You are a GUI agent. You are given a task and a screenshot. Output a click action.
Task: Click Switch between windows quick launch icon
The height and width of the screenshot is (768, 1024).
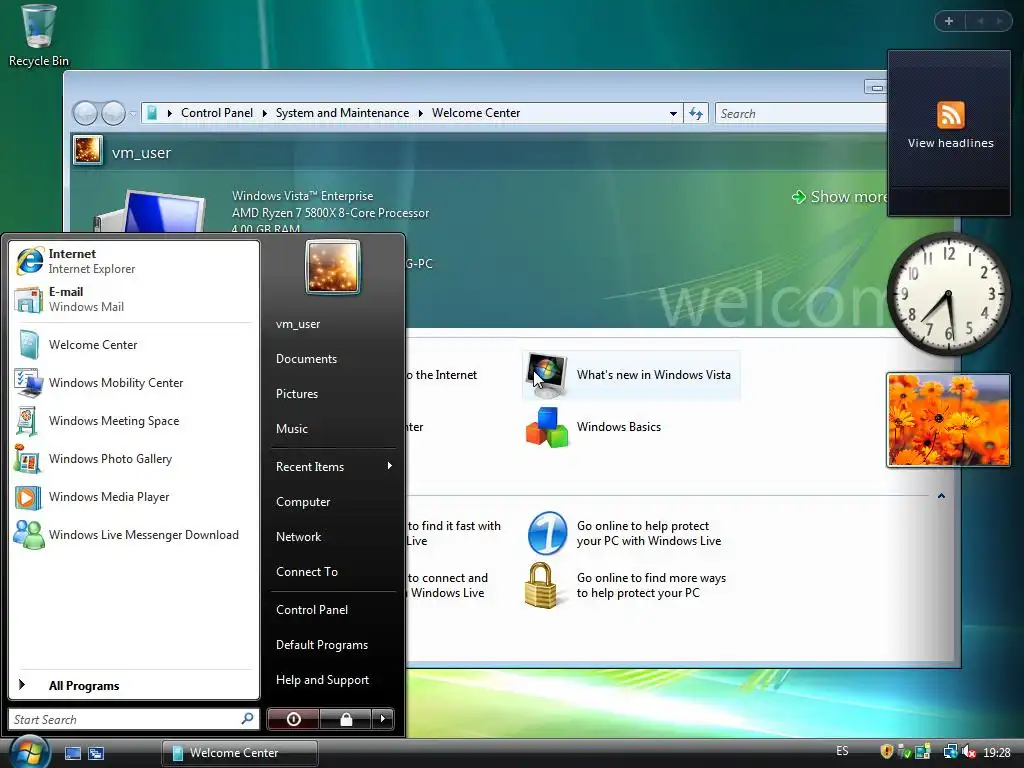(x=96, y=753)
